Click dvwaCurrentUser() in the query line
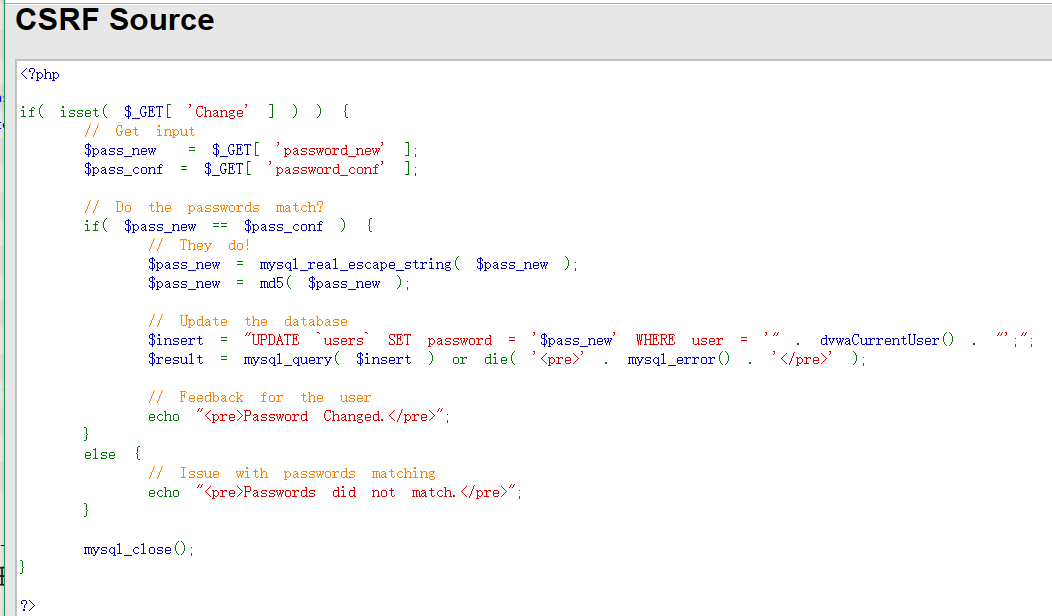Viewport: 1052px width, 616px height. (x=886, y=340)
